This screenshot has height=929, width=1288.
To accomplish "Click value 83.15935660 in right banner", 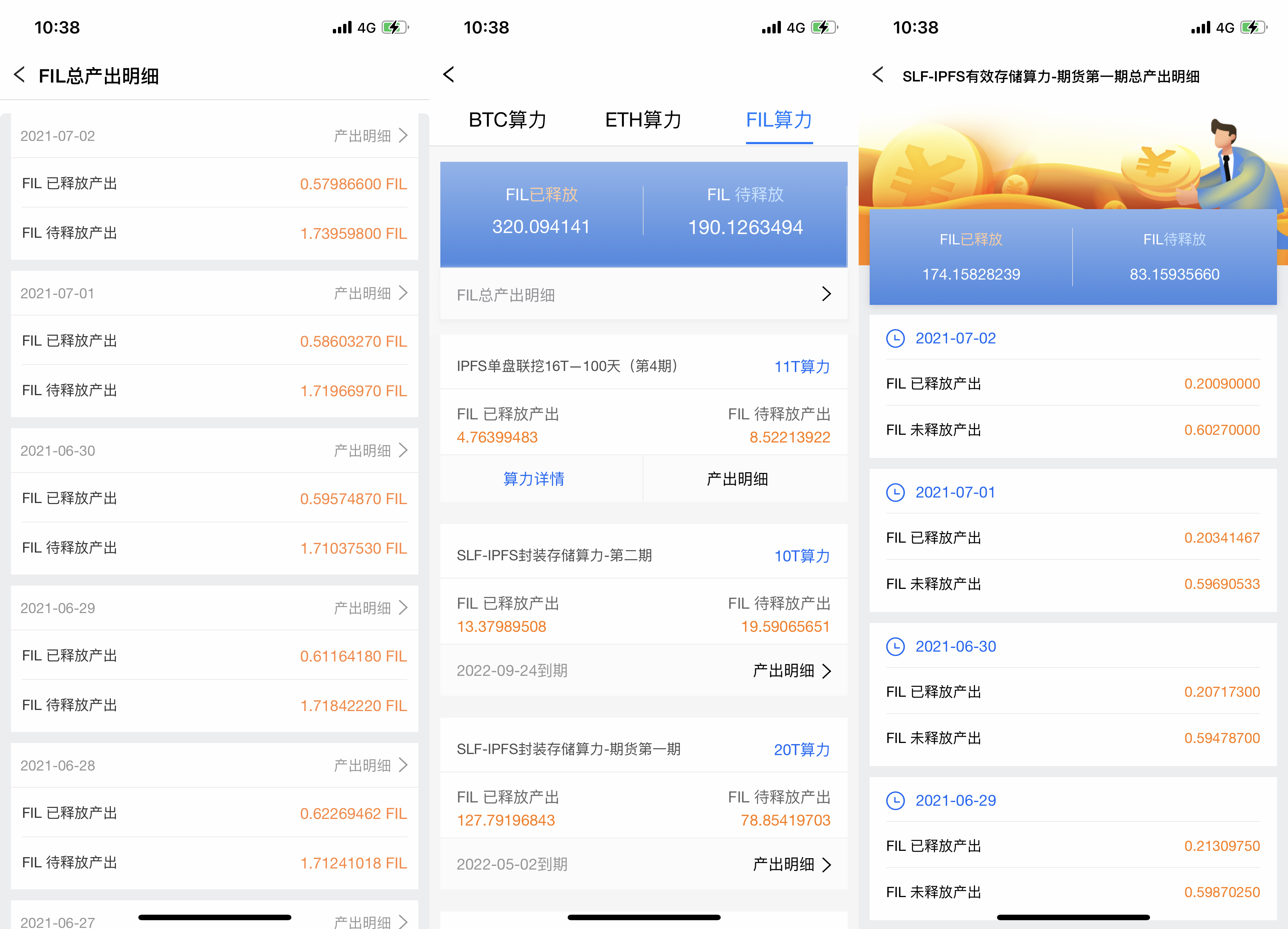I will [1174, 274].
